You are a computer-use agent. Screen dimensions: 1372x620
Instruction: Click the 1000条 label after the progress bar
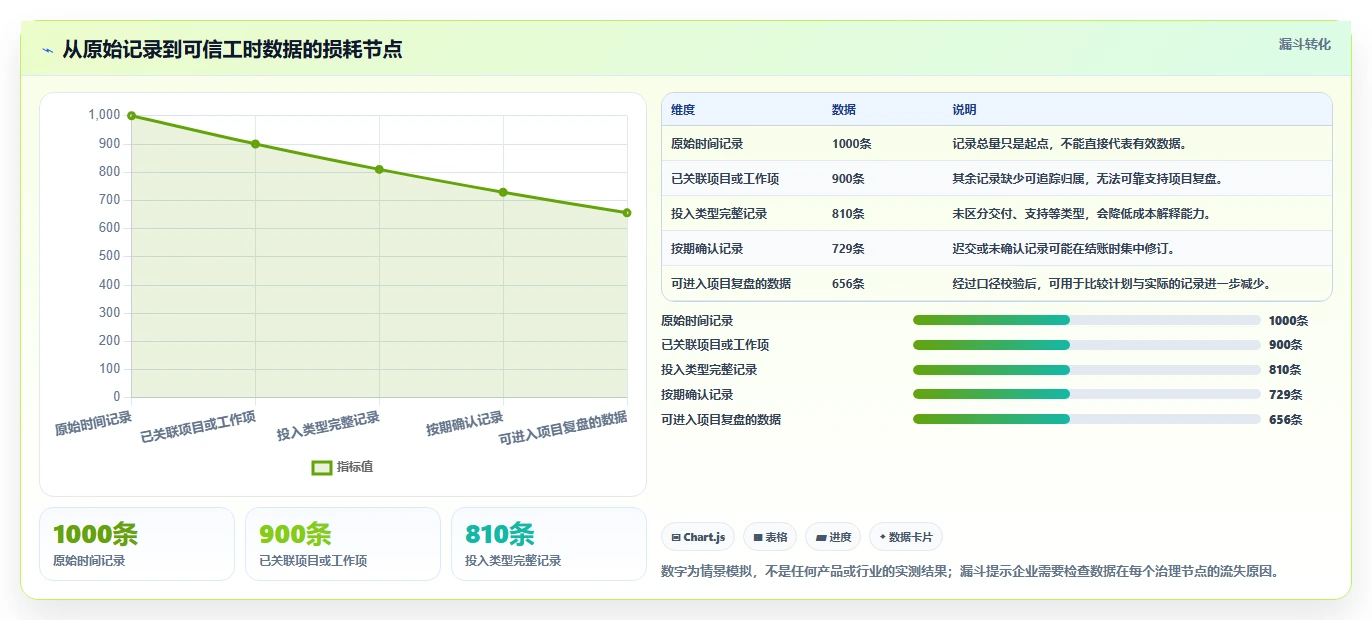(x=1288, y=321)
